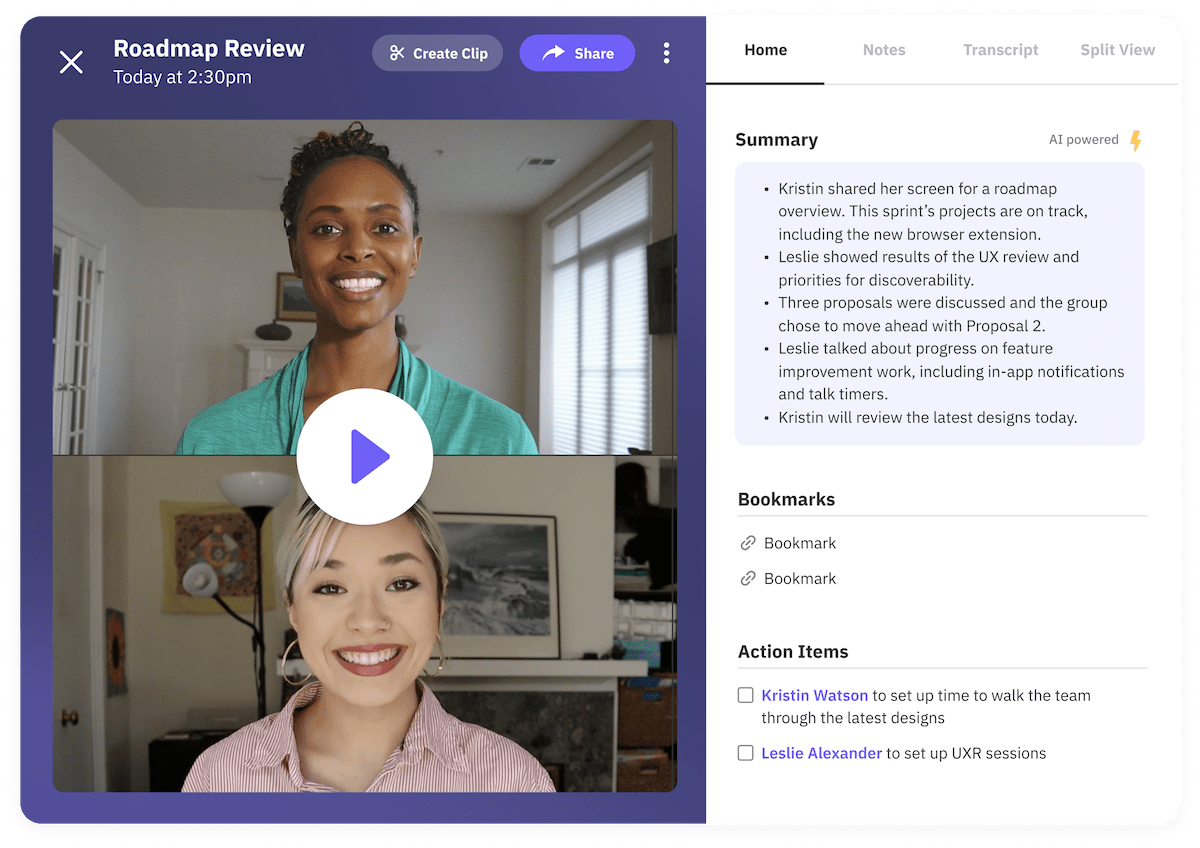
Task: Click the second bookmark link icon
Action: click(747, 578)
